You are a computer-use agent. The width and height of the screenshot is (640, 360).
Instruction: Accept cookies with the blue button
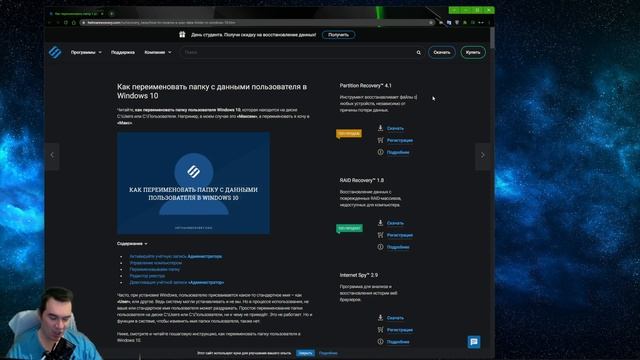(305, 353)
